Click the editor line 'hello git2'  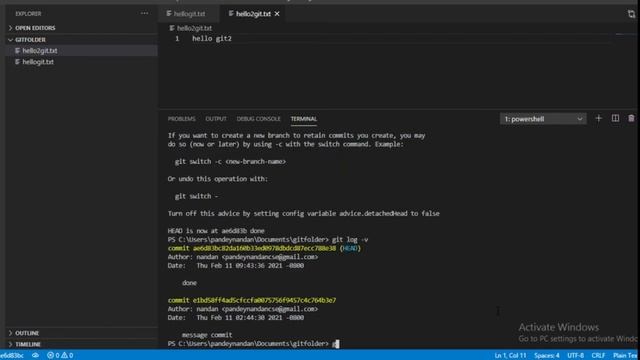[212, 38]
